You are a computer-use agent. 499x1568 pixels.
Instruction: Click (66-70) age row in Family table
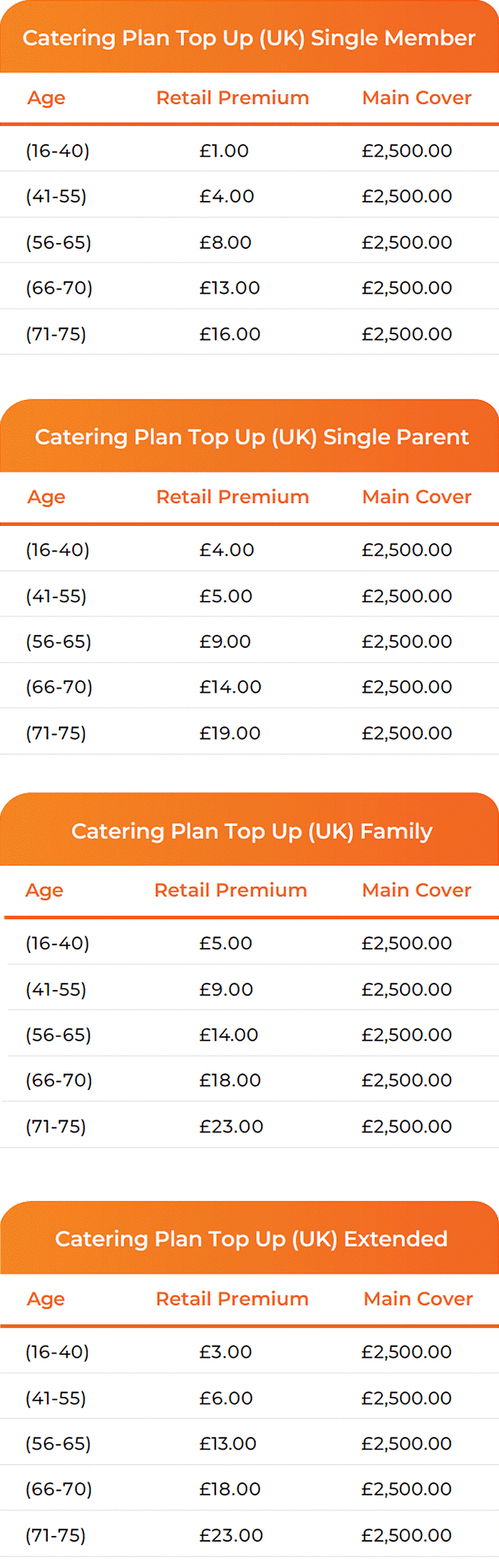pos(249,1080)
